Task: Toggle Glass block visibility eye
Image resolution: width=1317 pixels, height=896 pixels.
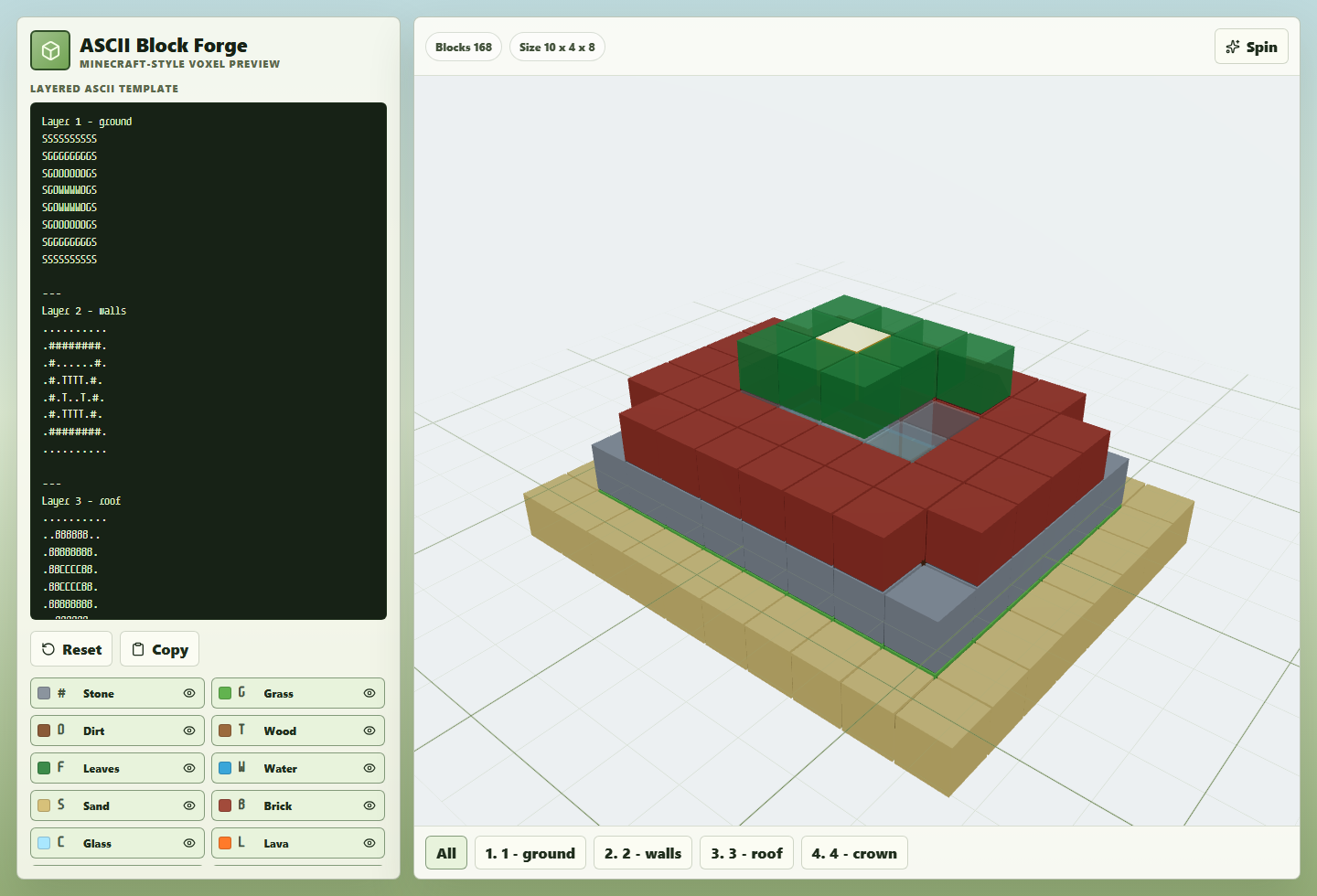Action: click(189, 843)
